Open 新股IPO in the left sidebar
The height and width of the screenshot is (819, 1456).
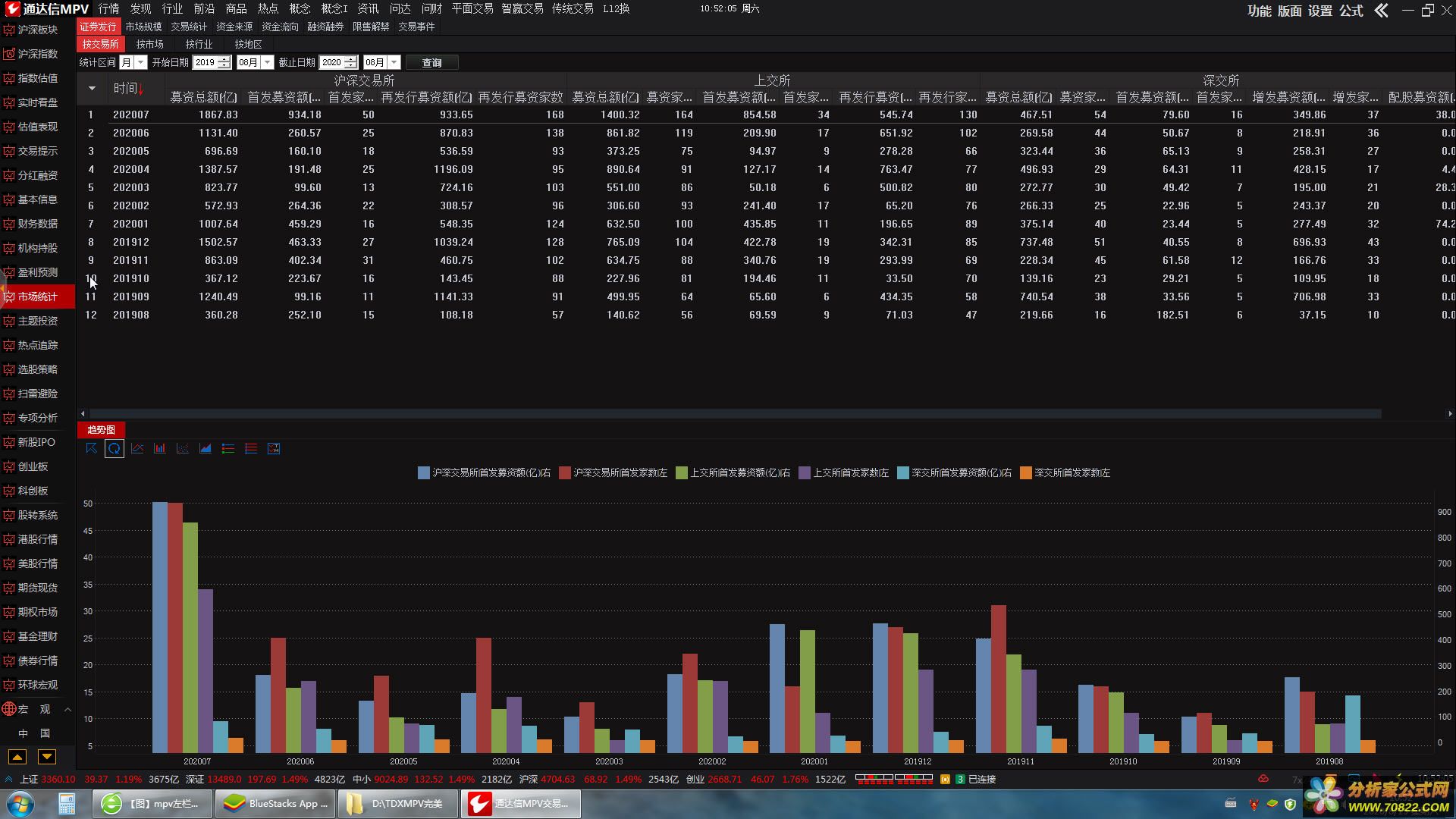38,442
